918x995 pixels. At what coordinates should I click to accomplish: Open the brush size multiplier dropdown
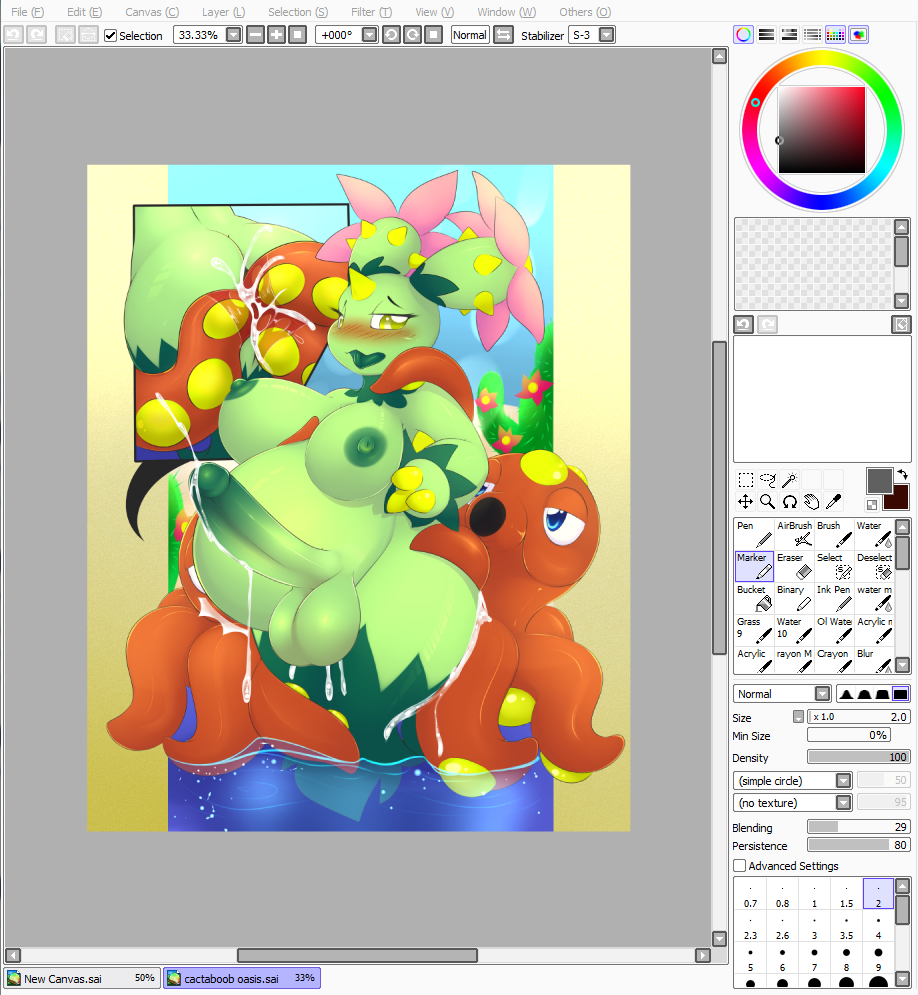(x=799, y=716)
